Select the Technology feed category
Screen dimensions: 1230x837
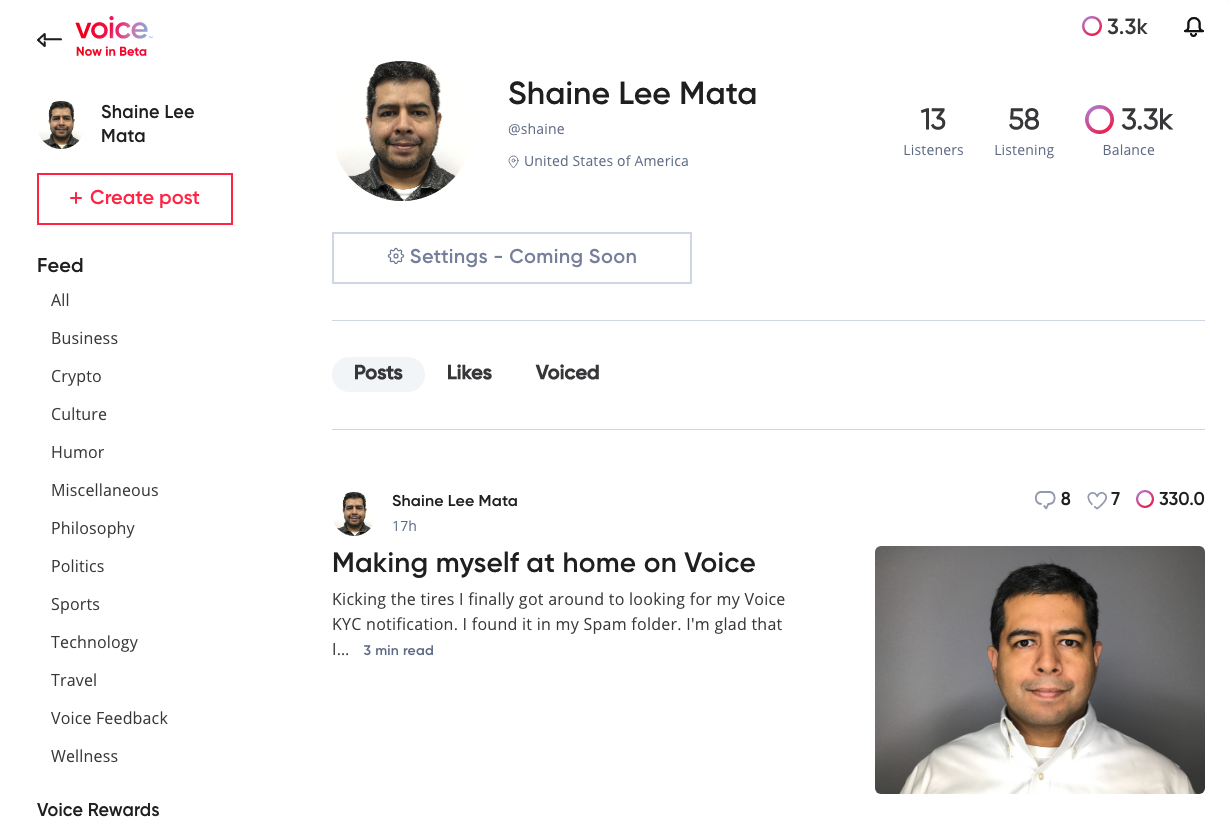(94, 642)
